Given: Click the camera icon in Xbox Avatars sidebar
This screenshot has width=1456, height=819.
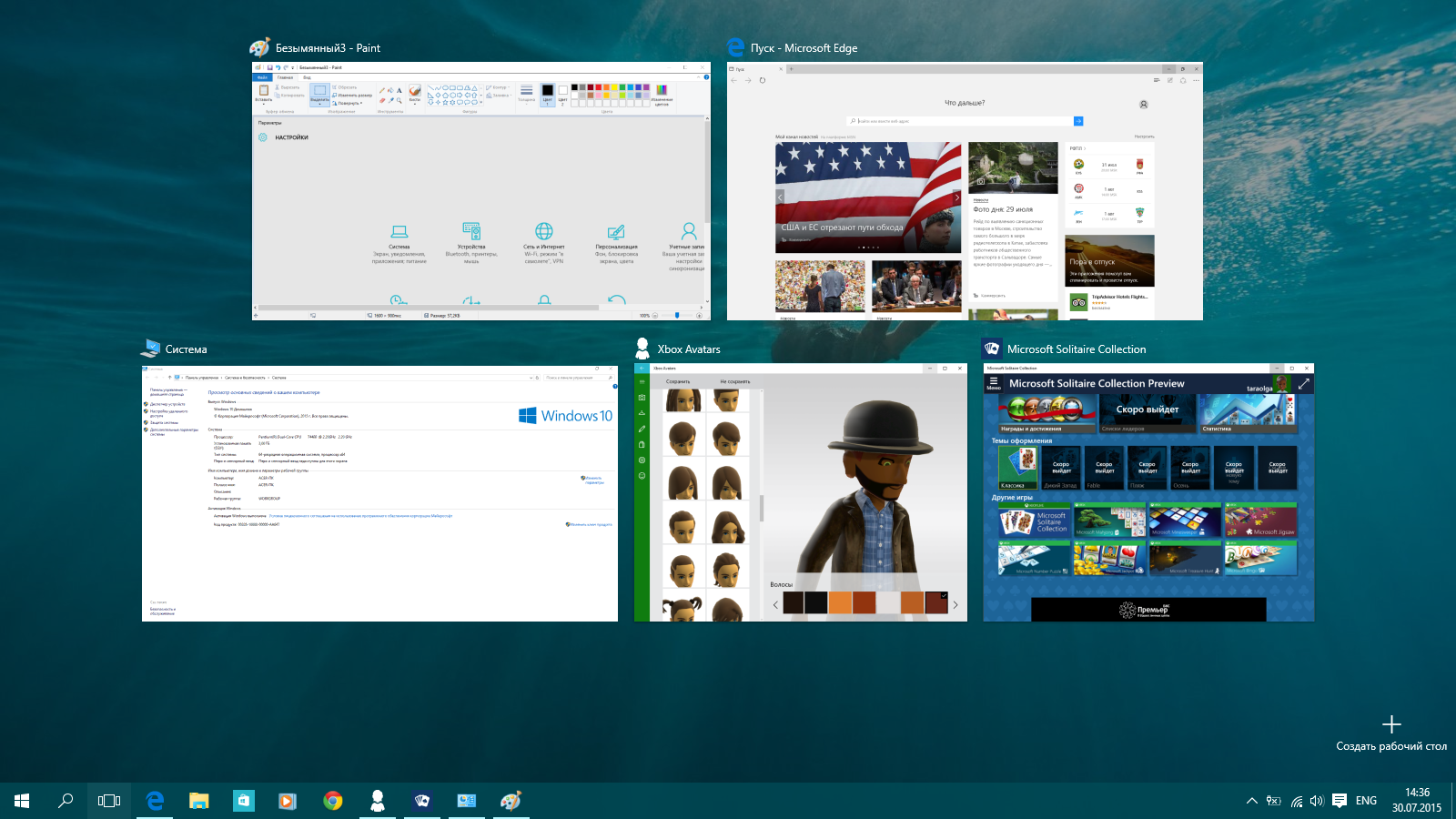Looking at the screenshot, I should [x=642, y=398].
